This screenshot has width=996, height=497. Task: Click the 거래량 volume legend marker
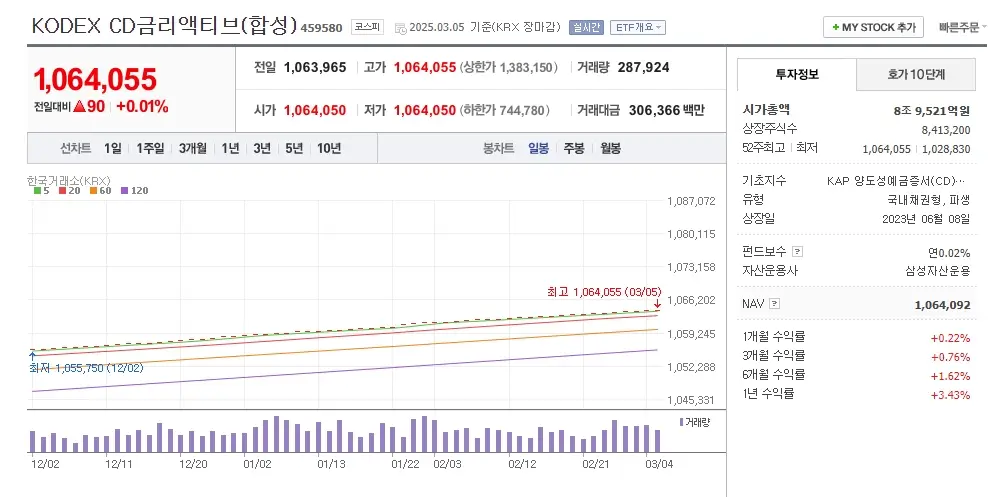point(681,423)
